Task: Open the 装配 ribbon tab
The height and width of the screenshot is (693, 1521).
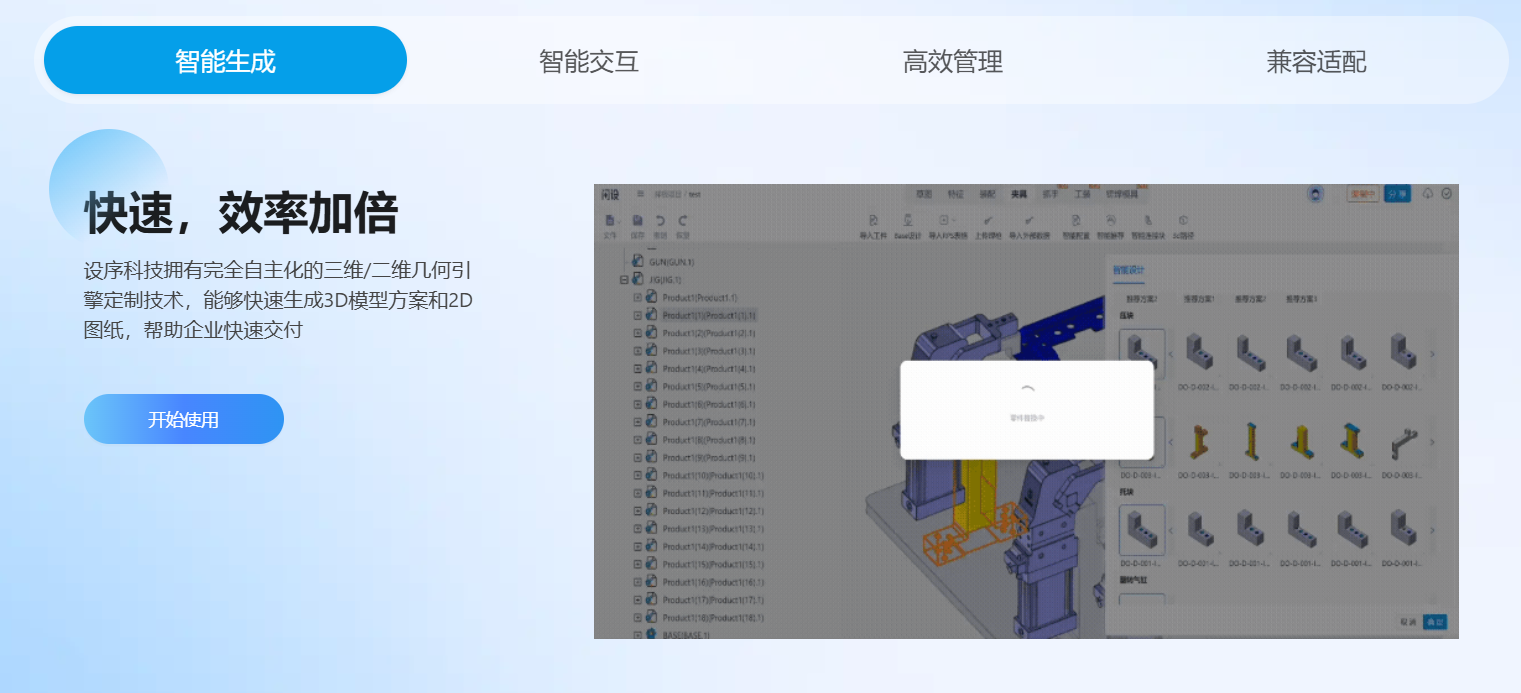Action: pos(987,194)
